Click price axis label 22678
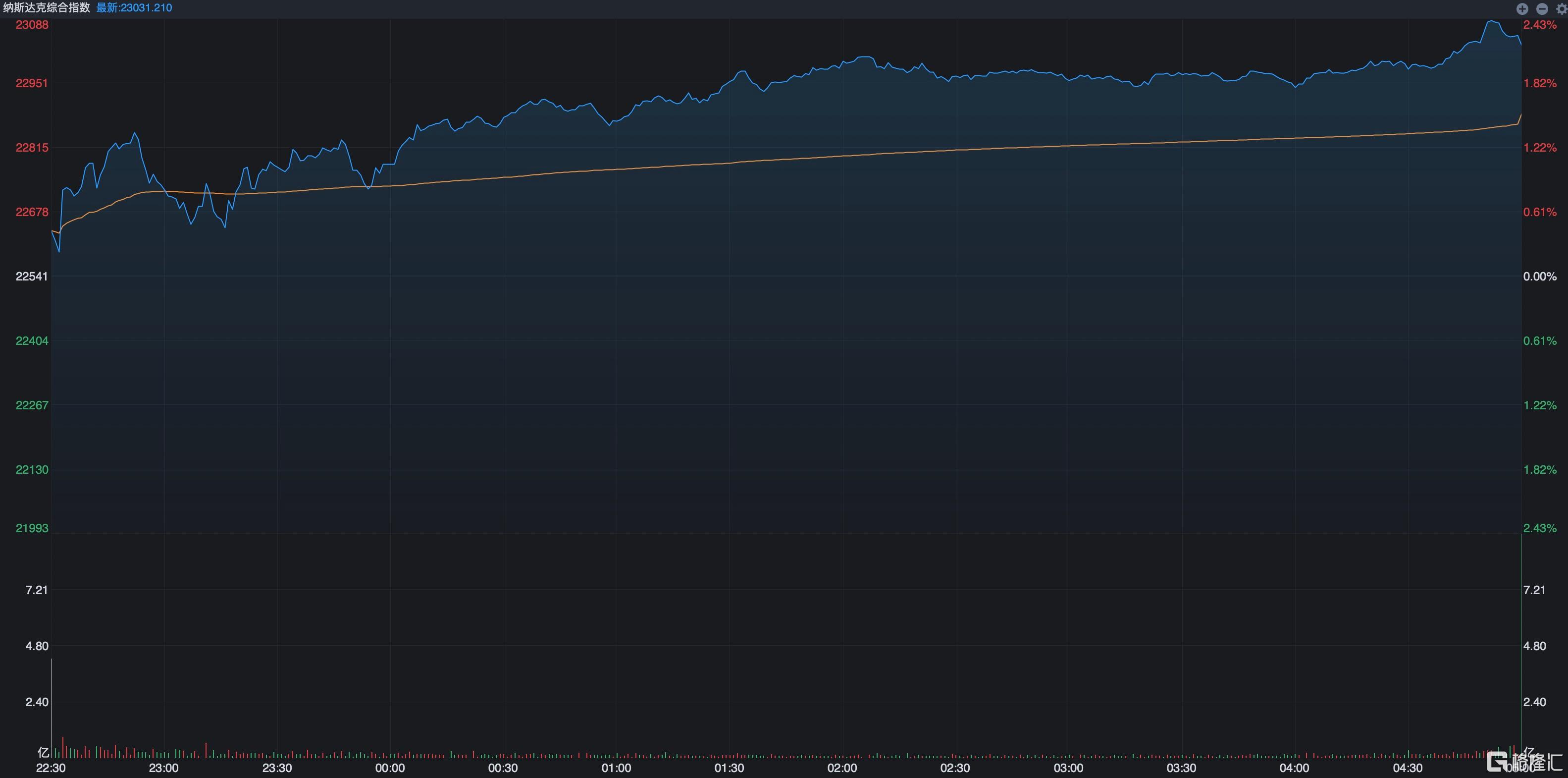The width and height of the screenshot is (1568, 778). tap(32, 212)
